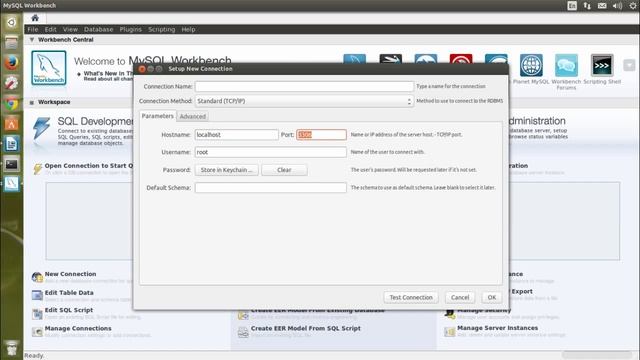Launch Firefox from the Ubuntu dock

click(x=11, y=63)
